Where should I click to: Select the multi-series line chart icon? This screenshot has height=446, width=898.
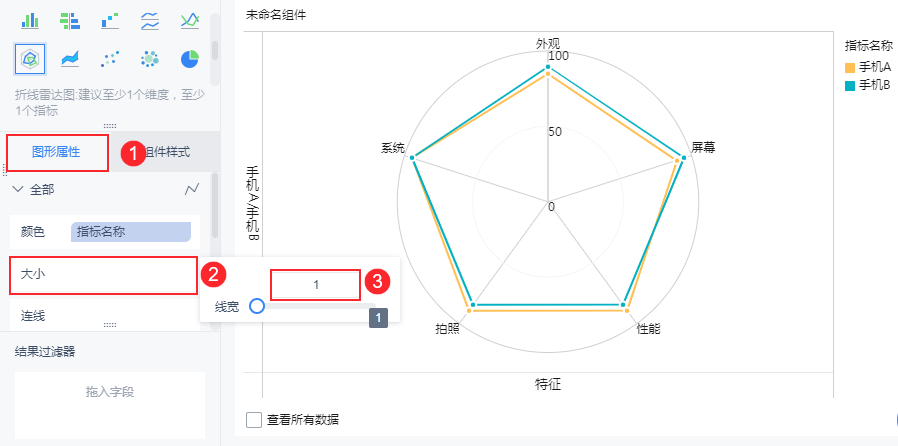[150, 19]
